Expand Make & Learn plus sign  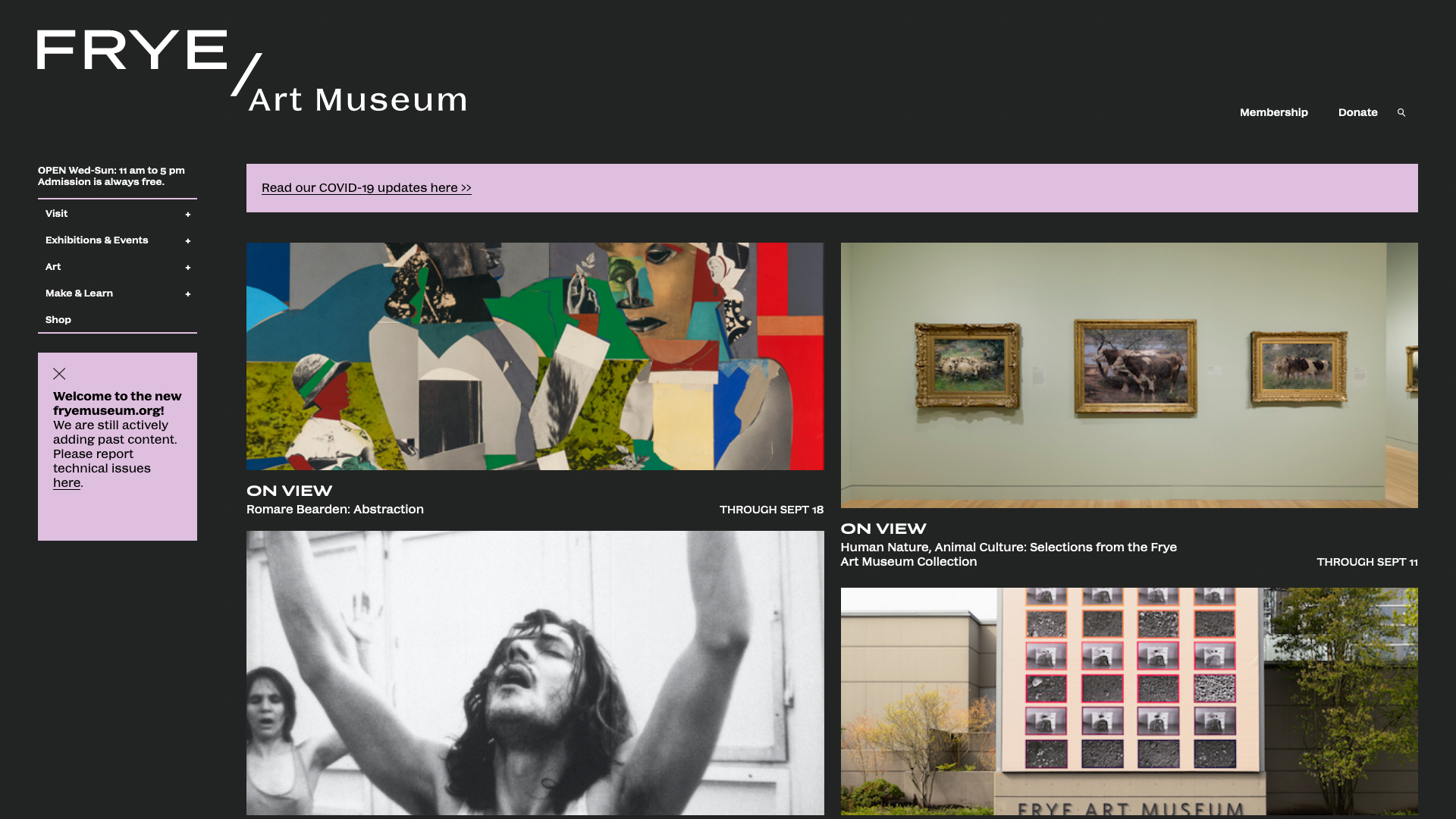pyautogui.click(x=188, y=294)
